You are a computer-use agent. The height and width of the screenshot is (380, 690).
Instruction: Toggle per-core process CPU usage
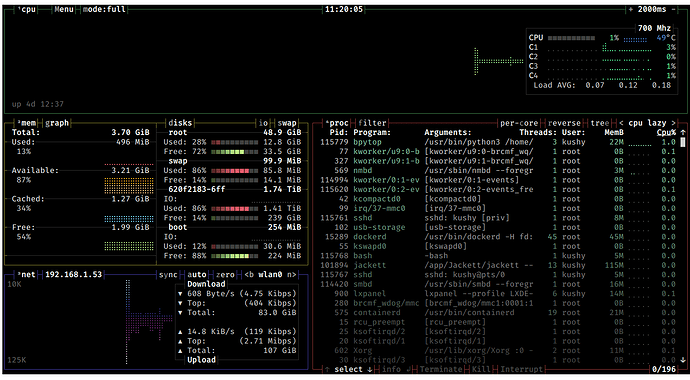[x=519, y=123]
